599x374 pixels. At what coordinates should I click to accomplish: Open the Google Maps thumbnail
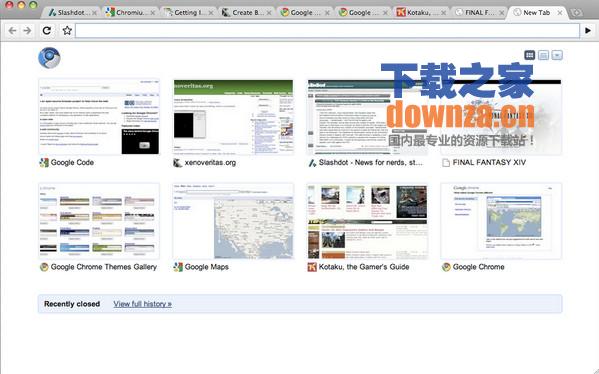[x=233, y=221]
